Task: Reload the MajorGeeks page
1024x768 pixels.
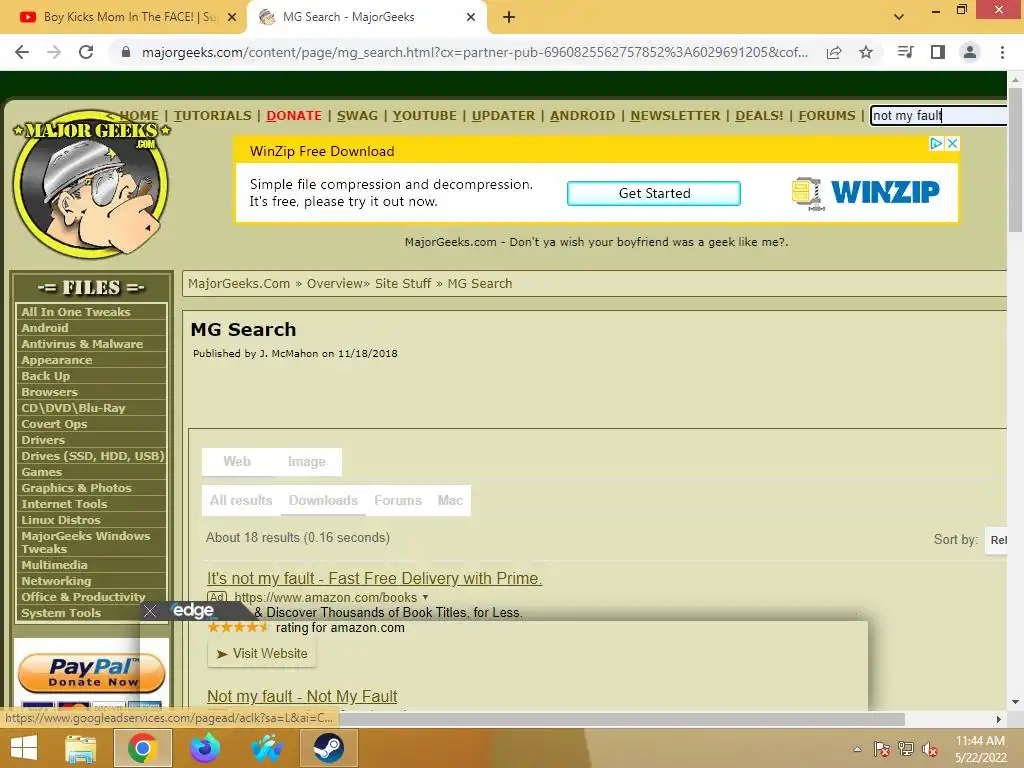Action: [86, 52]
